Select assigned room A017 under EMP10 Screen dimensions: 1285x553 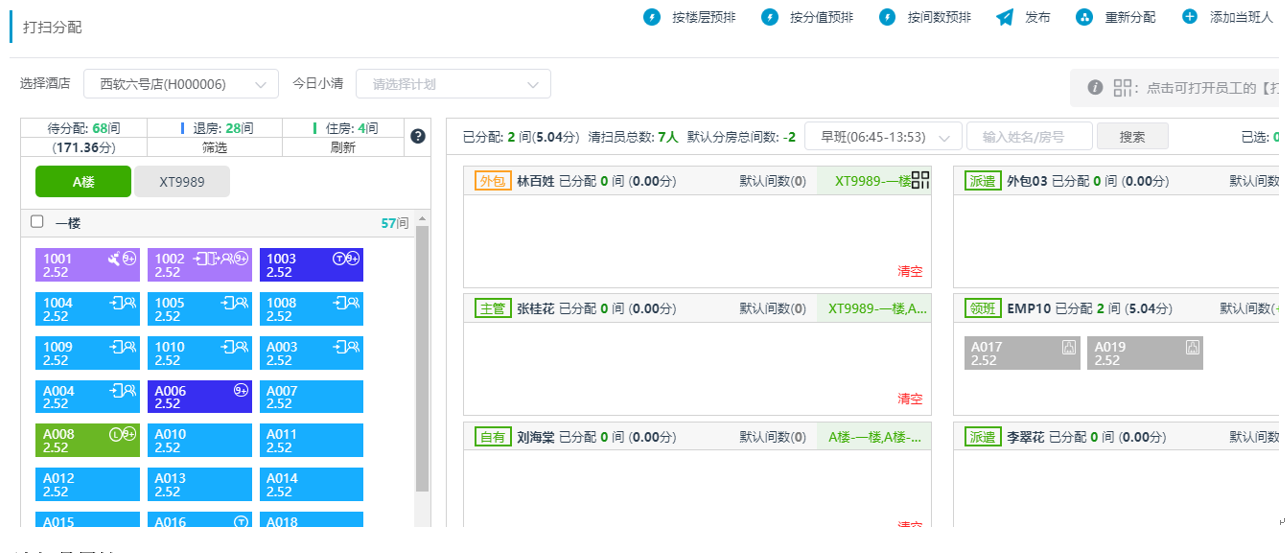click(x=1021, y=353)
